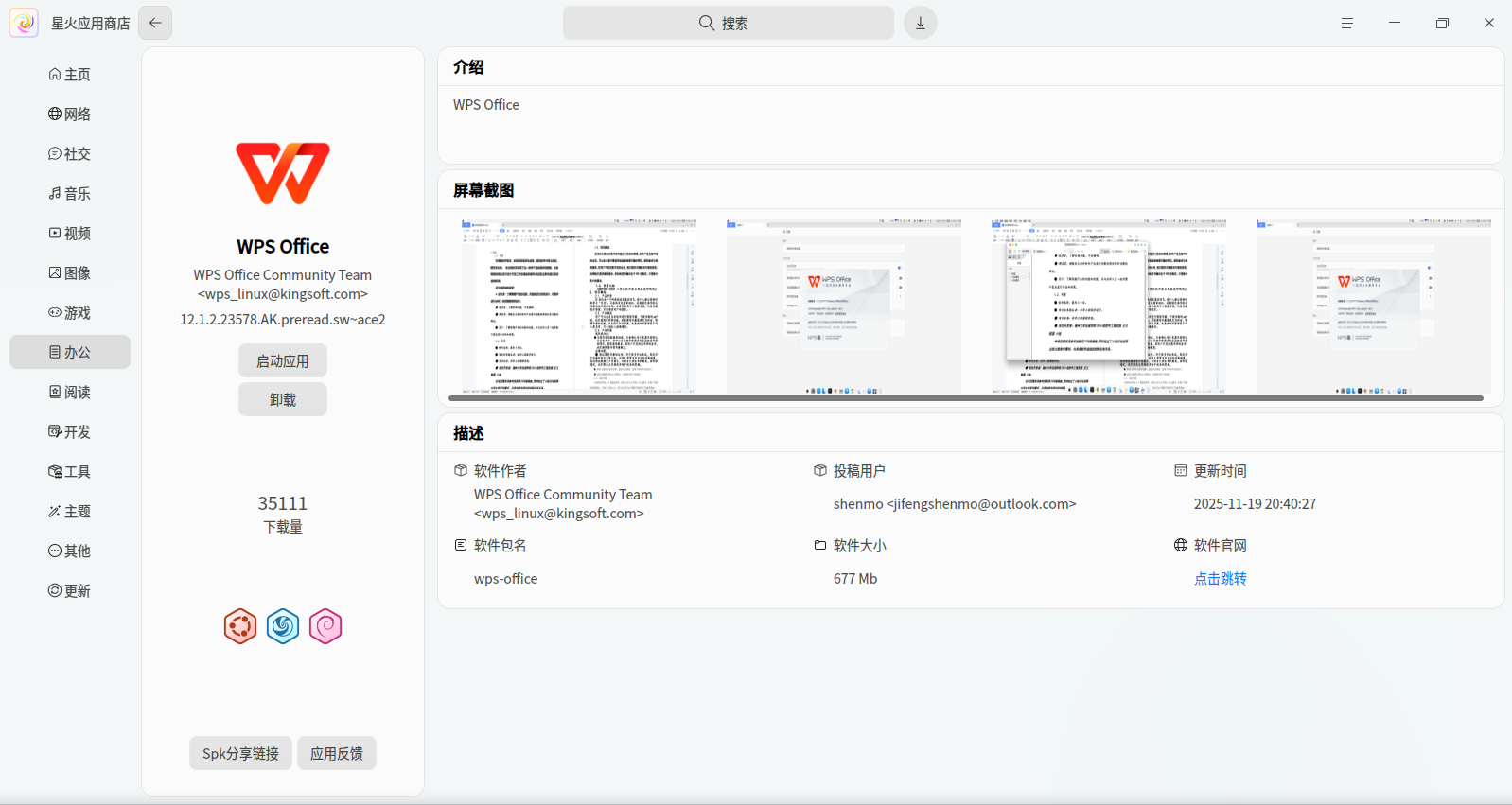This screenshot has width=1512, height=805.
Task: Click the large WPS Office logo
Action: tap(283, 174)
